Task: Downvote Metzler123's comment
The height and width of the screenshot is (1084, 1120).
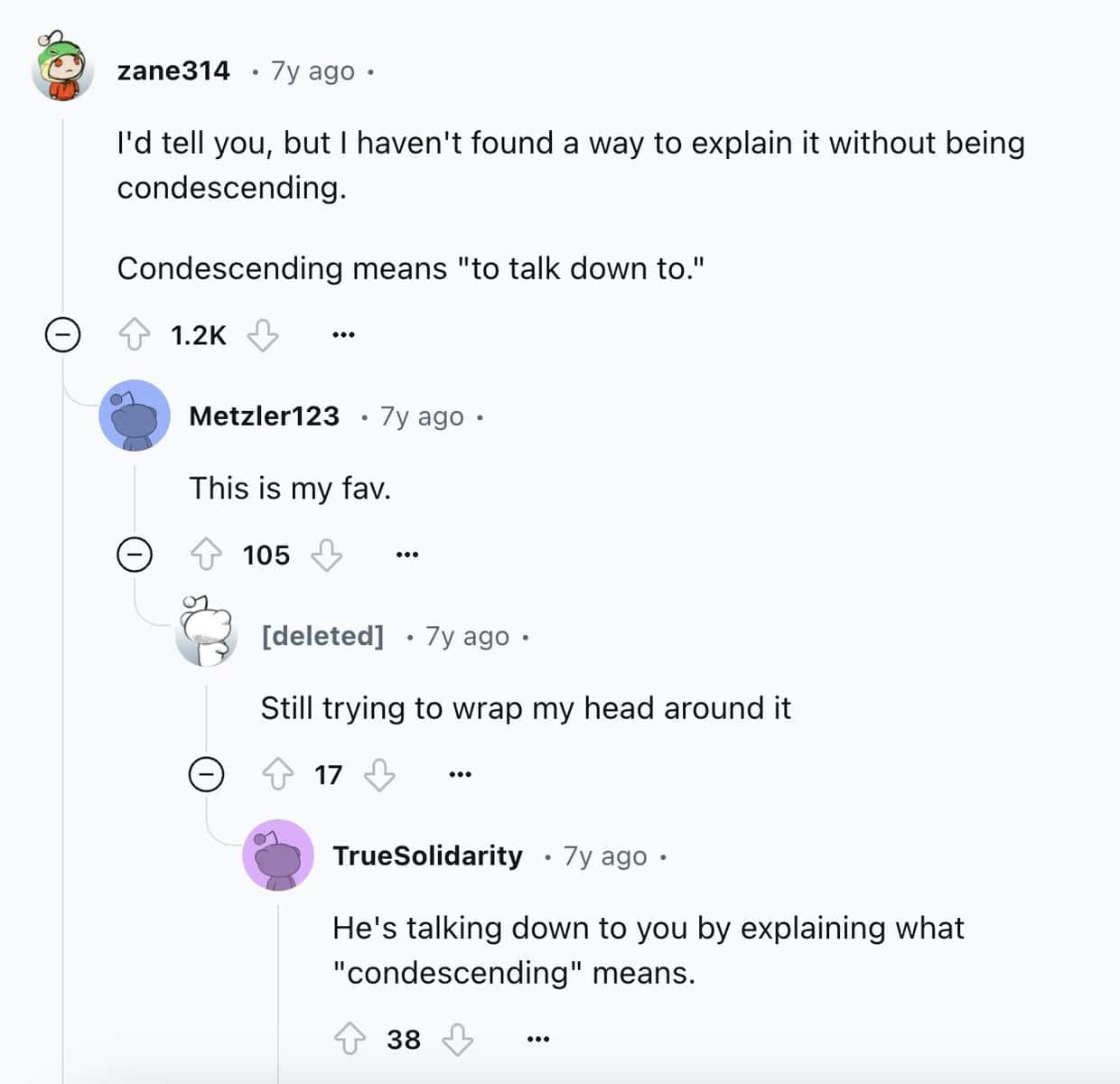Action: pos(326,555)
